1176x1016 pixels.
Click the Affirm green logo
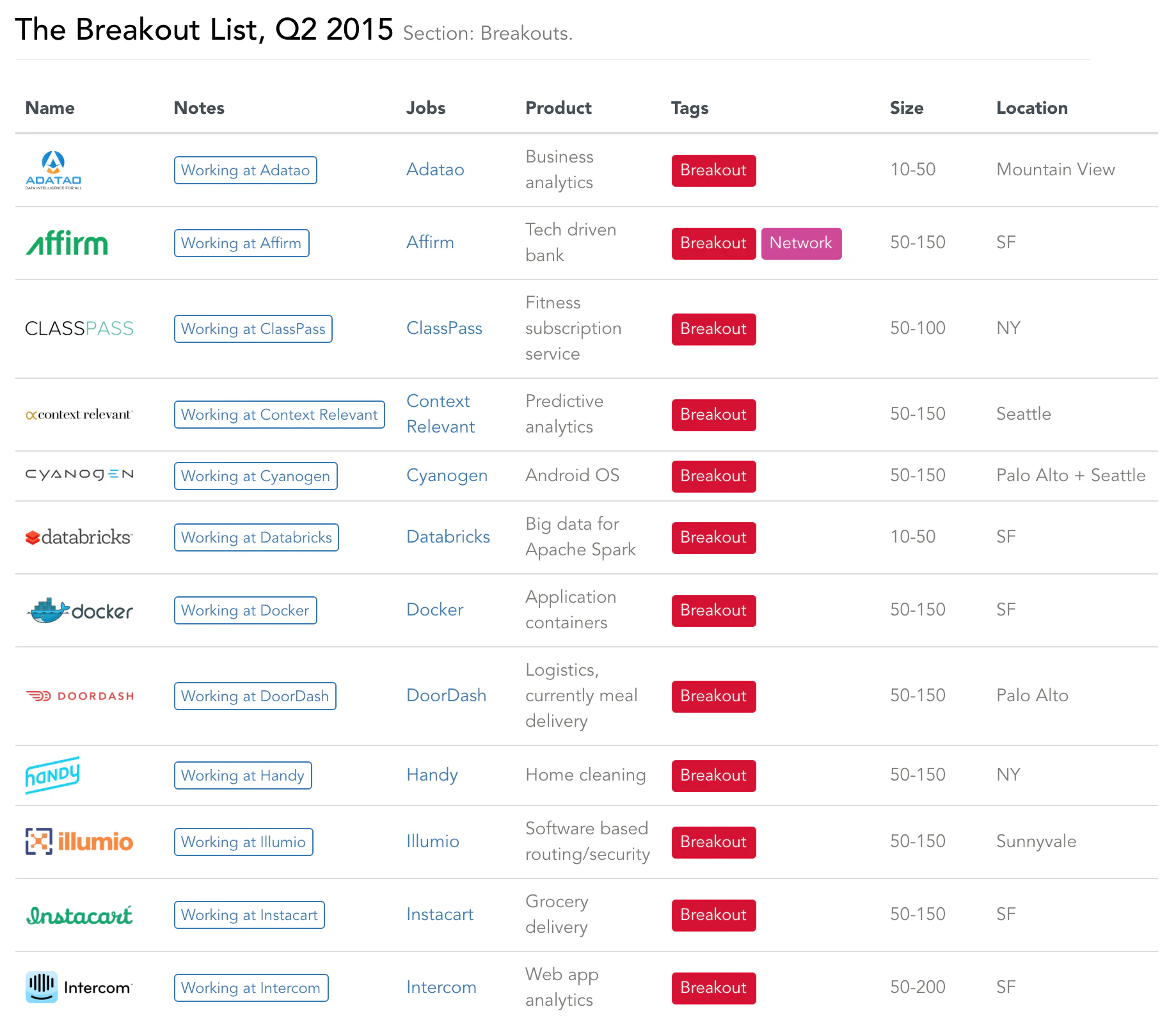pos(67,243)
